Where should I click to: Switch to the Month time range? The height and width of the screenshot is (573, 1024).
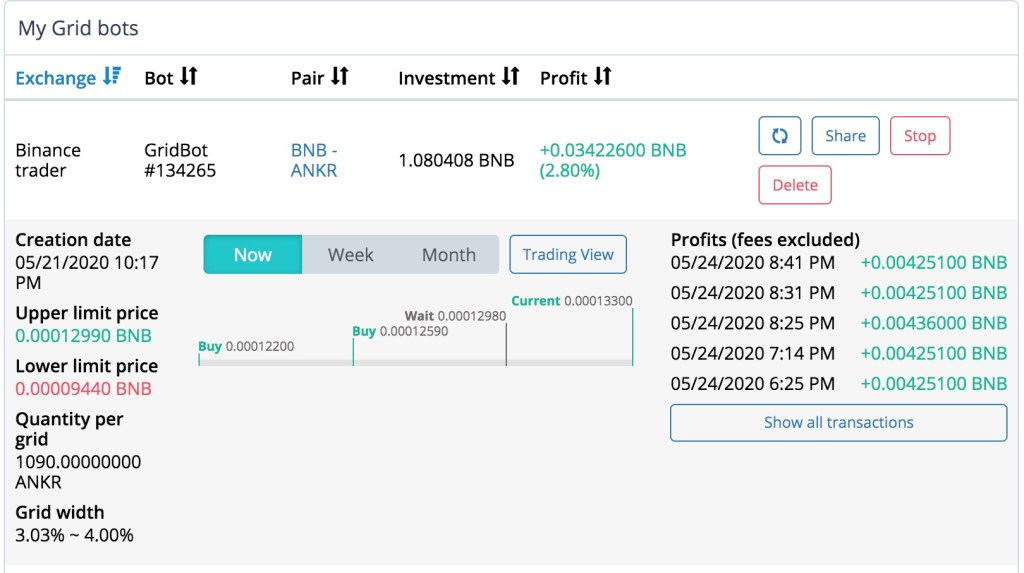tap(448, 255)
